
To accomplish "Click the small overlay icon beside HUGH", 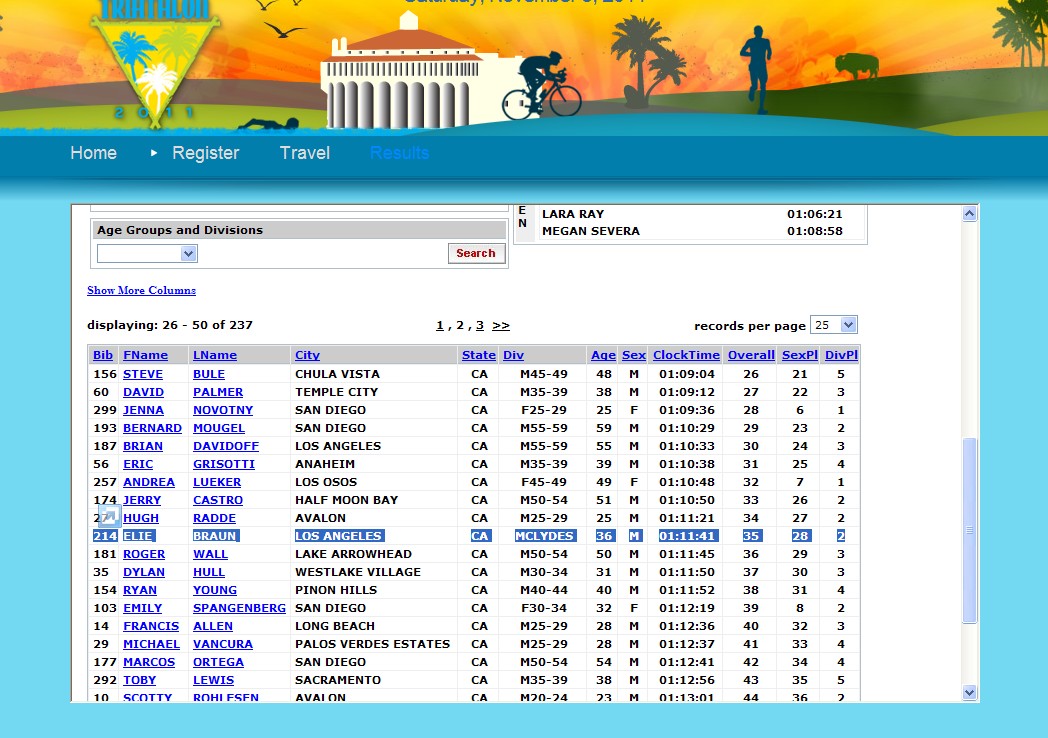I will click(109, 516).
